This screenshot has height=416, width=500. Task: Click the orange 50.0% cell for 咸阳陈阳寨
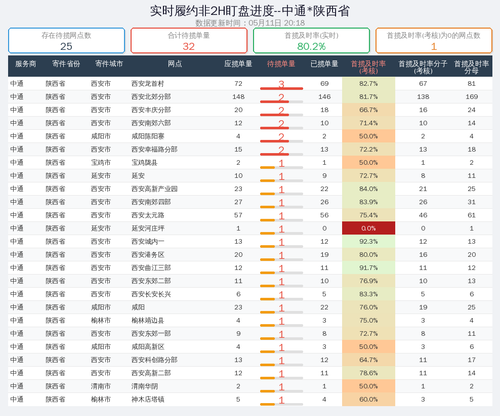pos(368,136)
